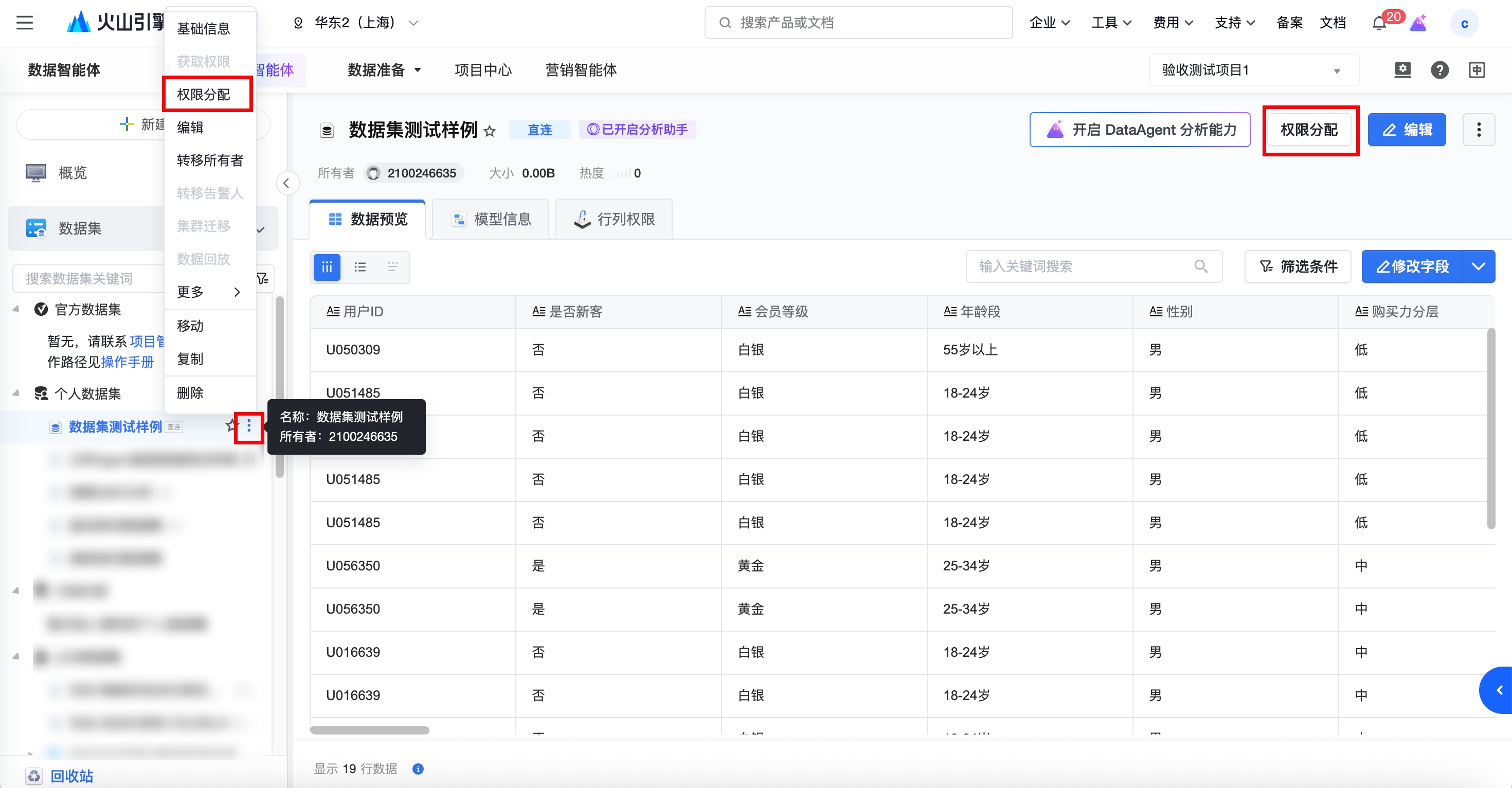Expand the 华东2（上海）region selector
The width and height of the screenshot is (1512, 788).
click(x=356, y=23)
